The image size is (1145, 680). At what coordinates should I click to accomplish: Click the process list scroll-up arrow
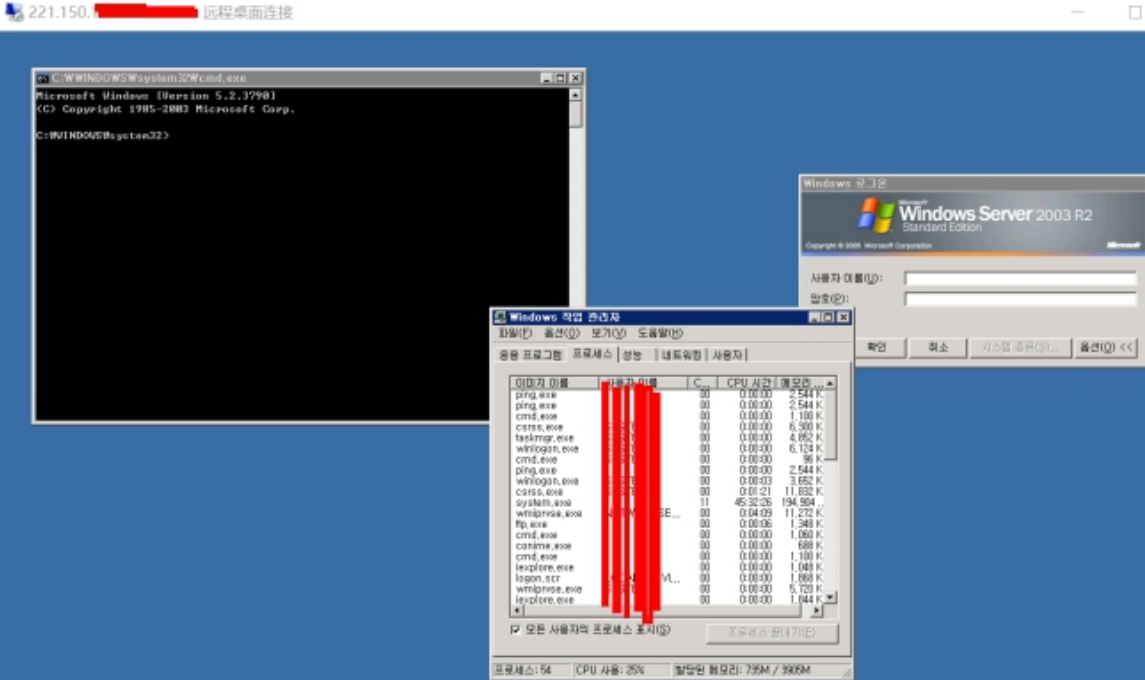830,383
